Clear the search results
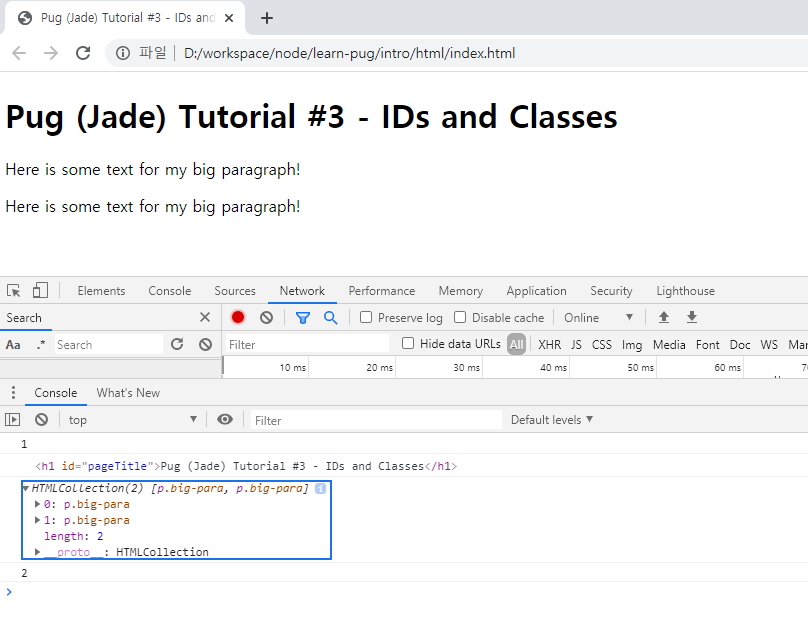 point(206,344)
